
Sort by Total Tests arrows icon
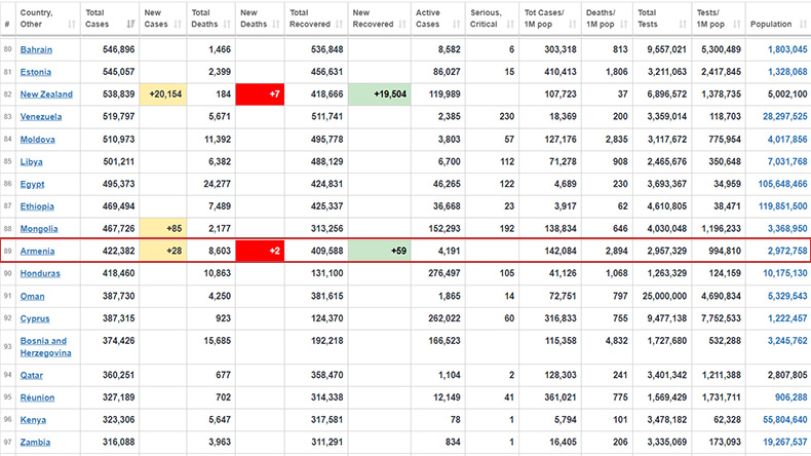click(682, 24)
